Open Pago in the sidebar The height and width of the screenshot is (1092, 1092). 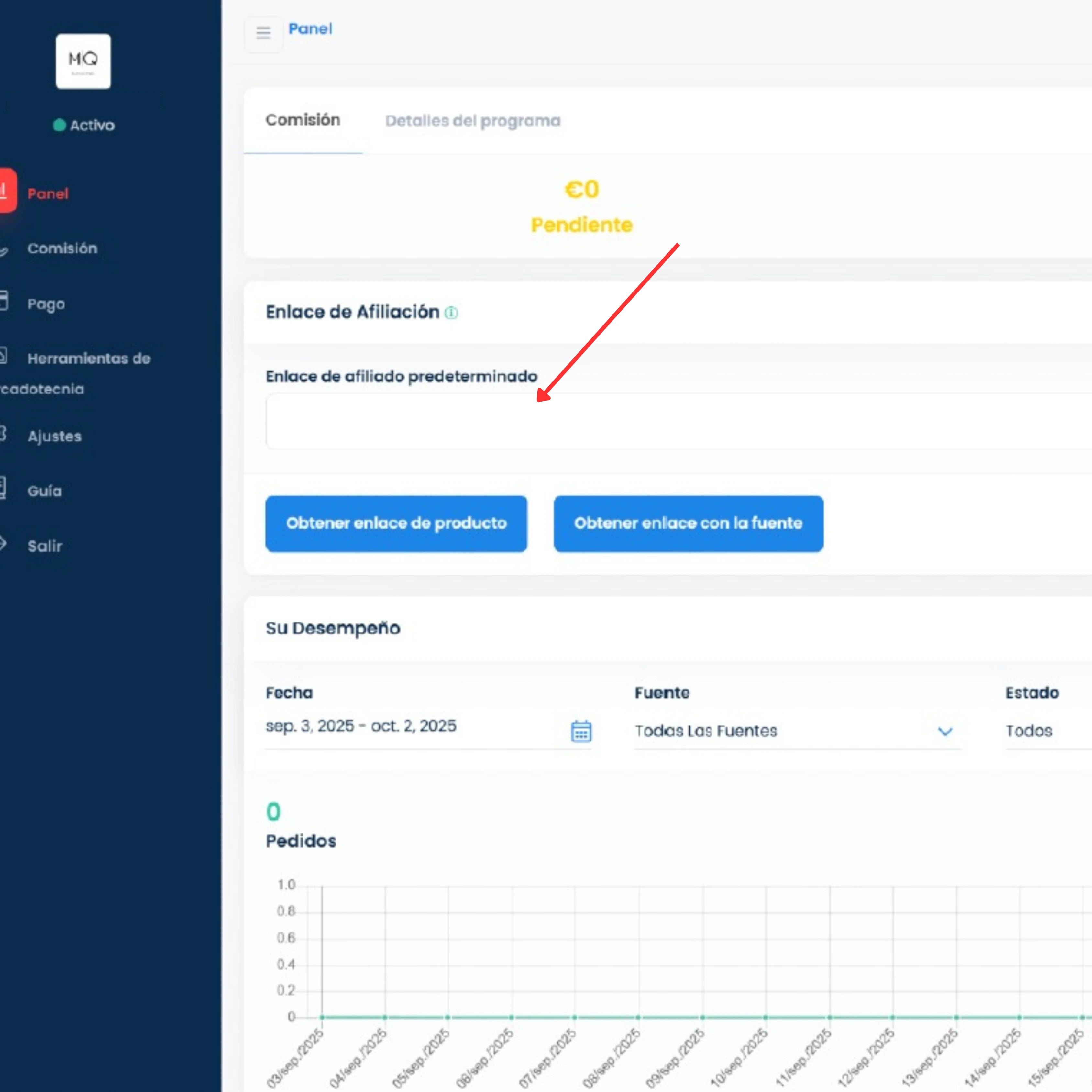(46, 304)
